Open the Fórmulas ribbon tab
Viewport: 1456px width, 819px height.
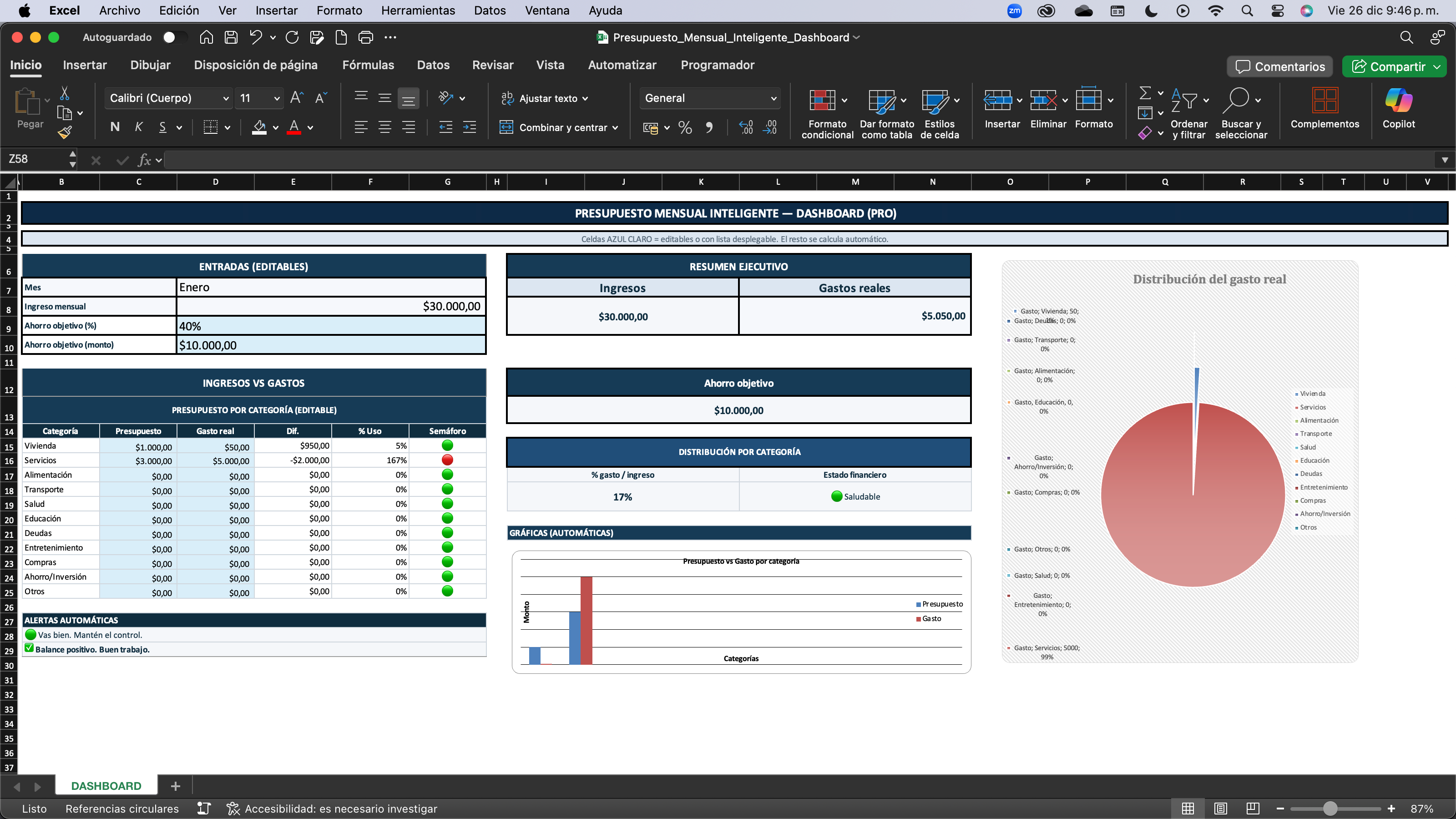coord(368,65)
